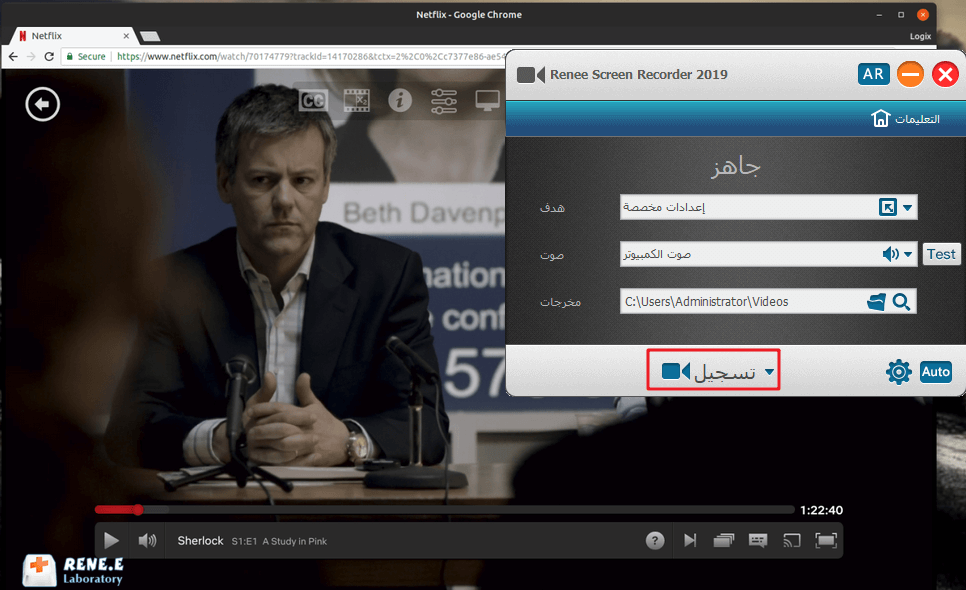Viewport: 966px width, 590px height.
Task: Open recorder settings gear icon
Action: coord(899,372)
